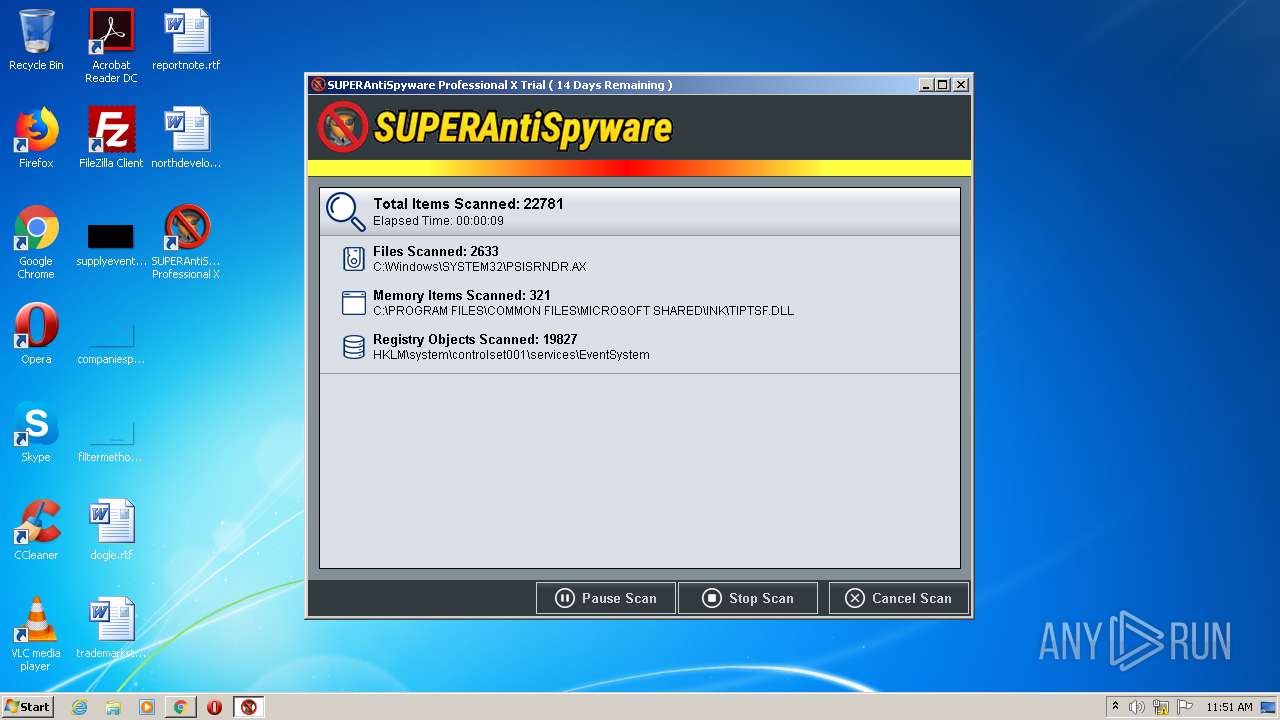Select the HKLM EventSystem registry path
The height and width of the screenshot is (720, 1280).
[511, 355]
